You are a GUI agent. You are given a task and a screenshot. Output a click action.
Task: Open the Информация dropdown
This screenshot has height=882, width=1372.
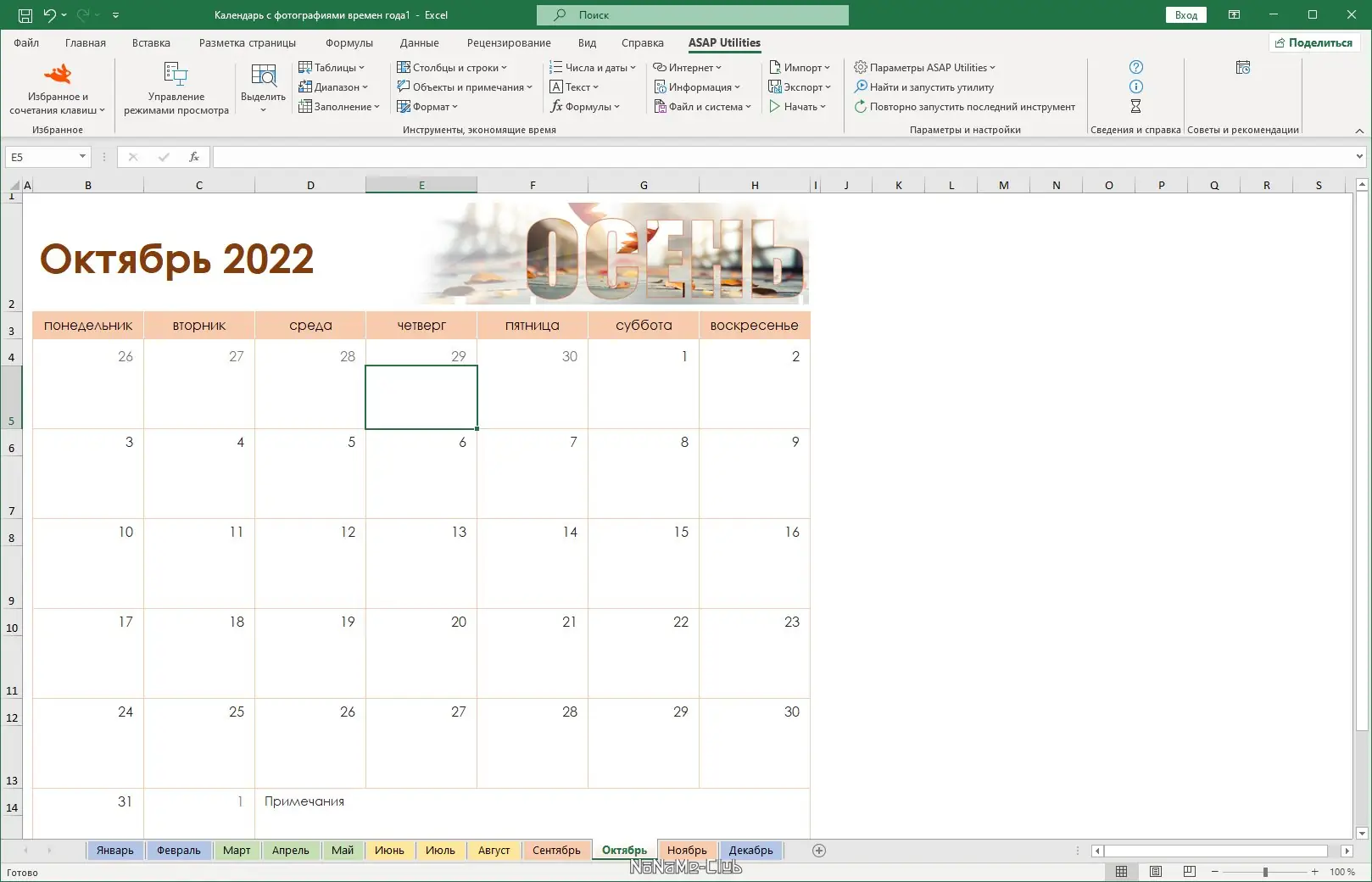(x=697, y=87)
